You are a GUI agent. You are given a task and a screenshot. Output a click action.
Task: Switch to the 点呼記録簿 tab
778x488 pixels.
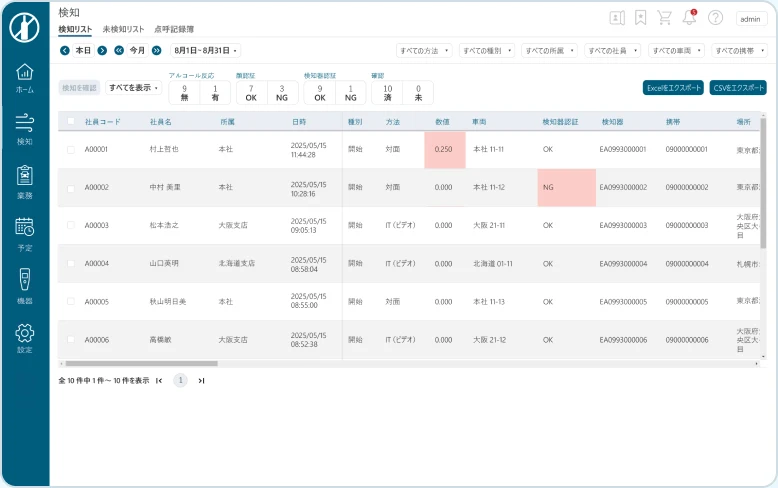[174, 29]
